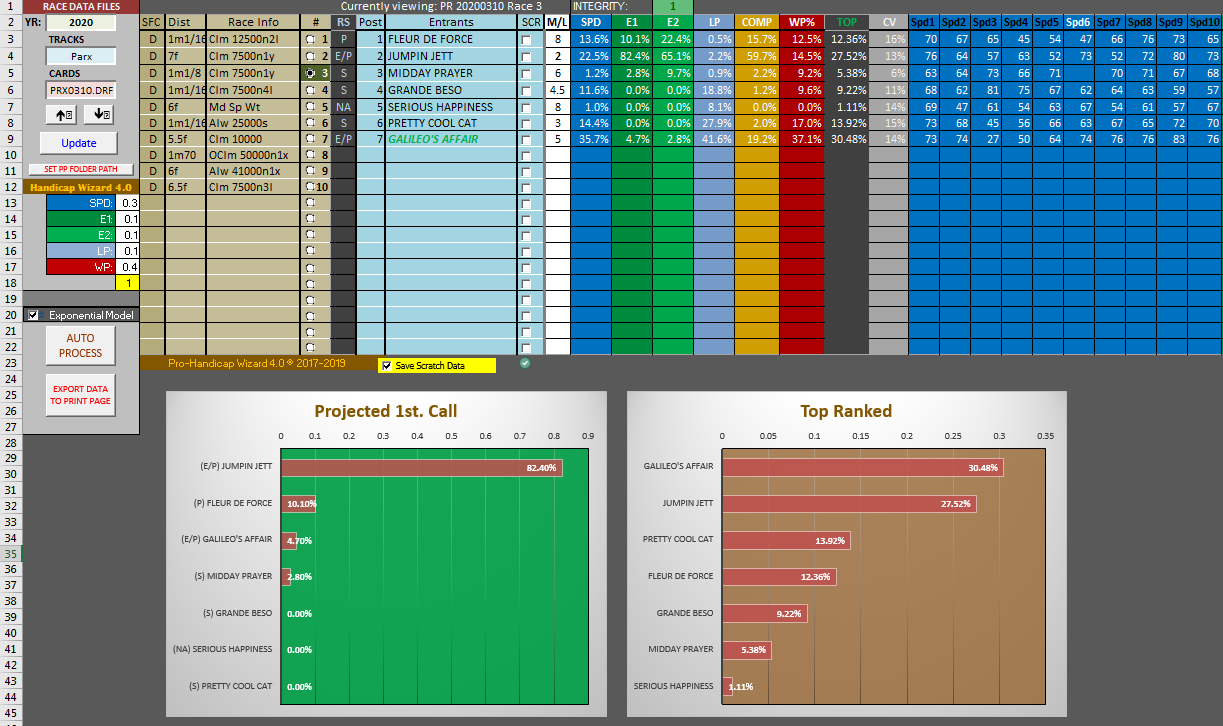This screenshot has width=1223, height=726.
Task: Click the SPD weight field showing 0.3
Action: tap(127, 203)
